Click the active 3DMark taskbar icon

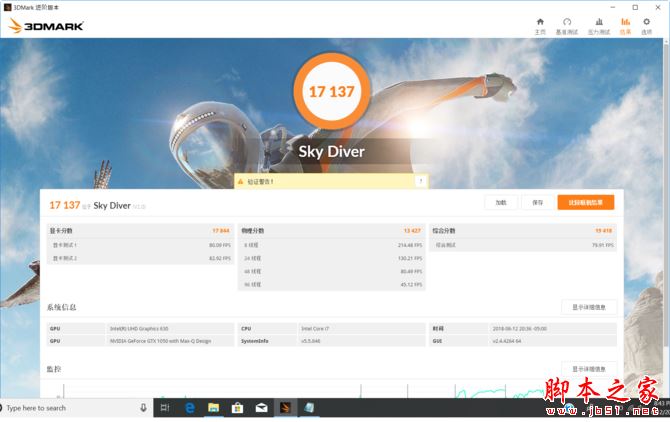[285, 408]
